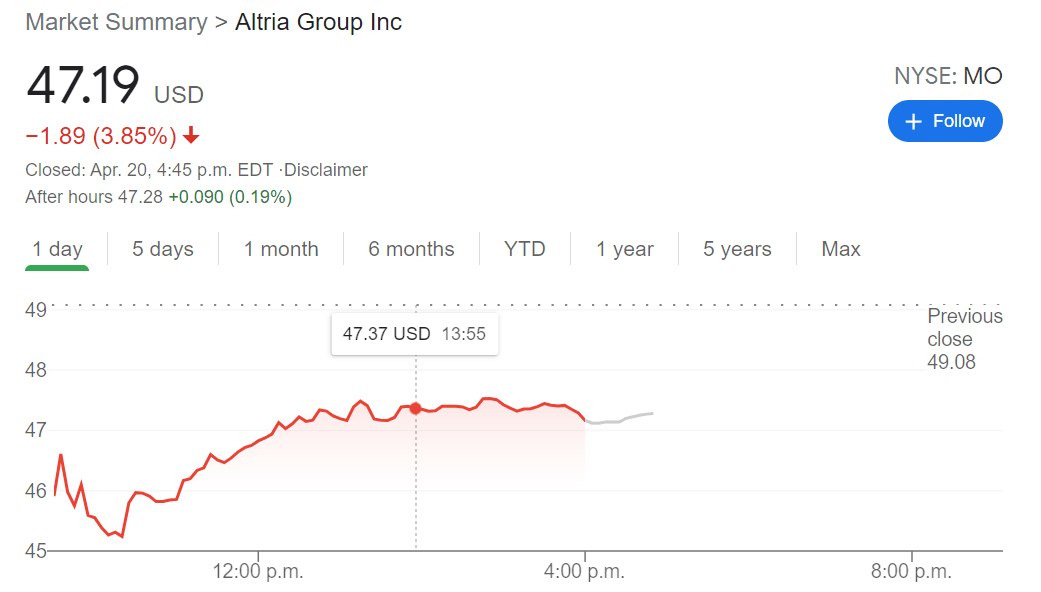Select the Max range tab

[841, 249]
